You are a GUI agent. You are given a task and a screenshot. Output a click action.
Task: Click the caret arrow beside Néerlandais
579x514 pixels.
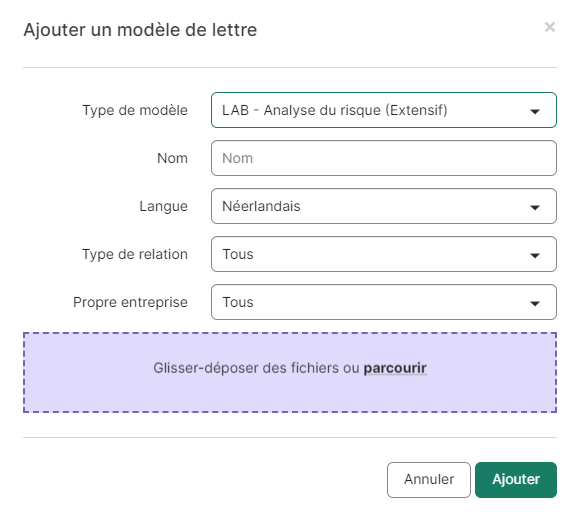[535, 207]
